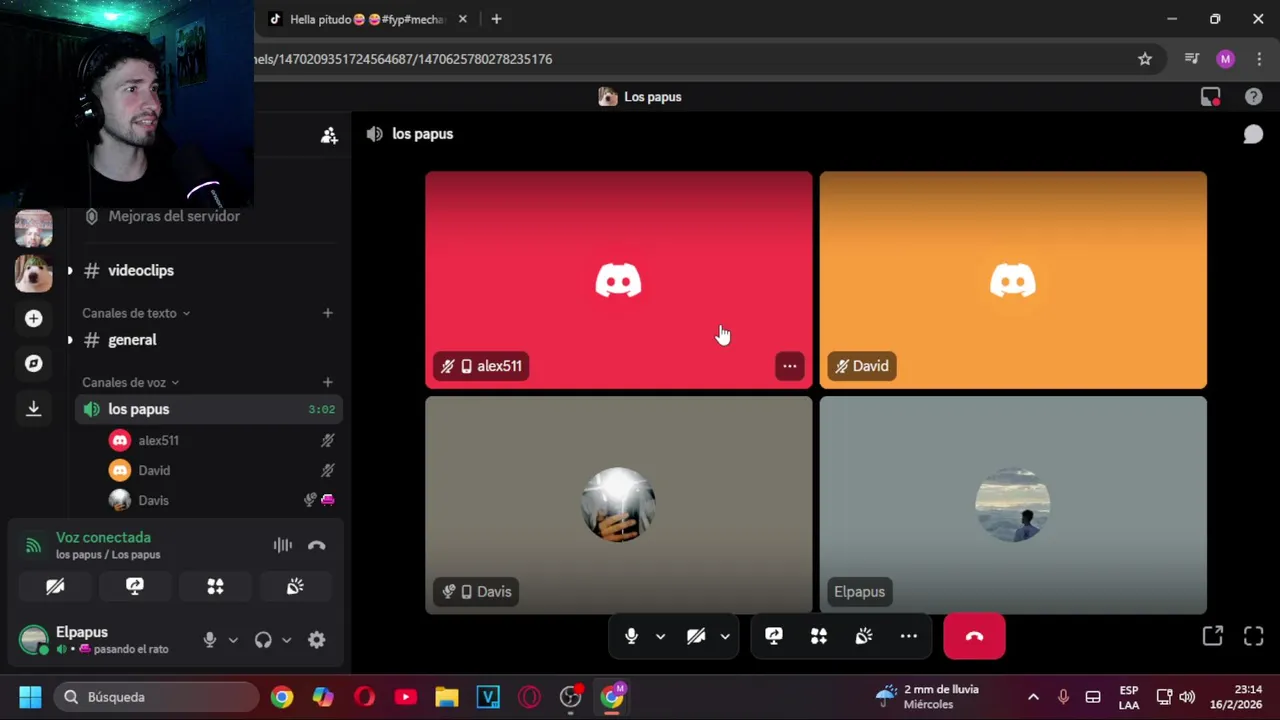Expand output device options beside headphones

[x=286, y=640]
